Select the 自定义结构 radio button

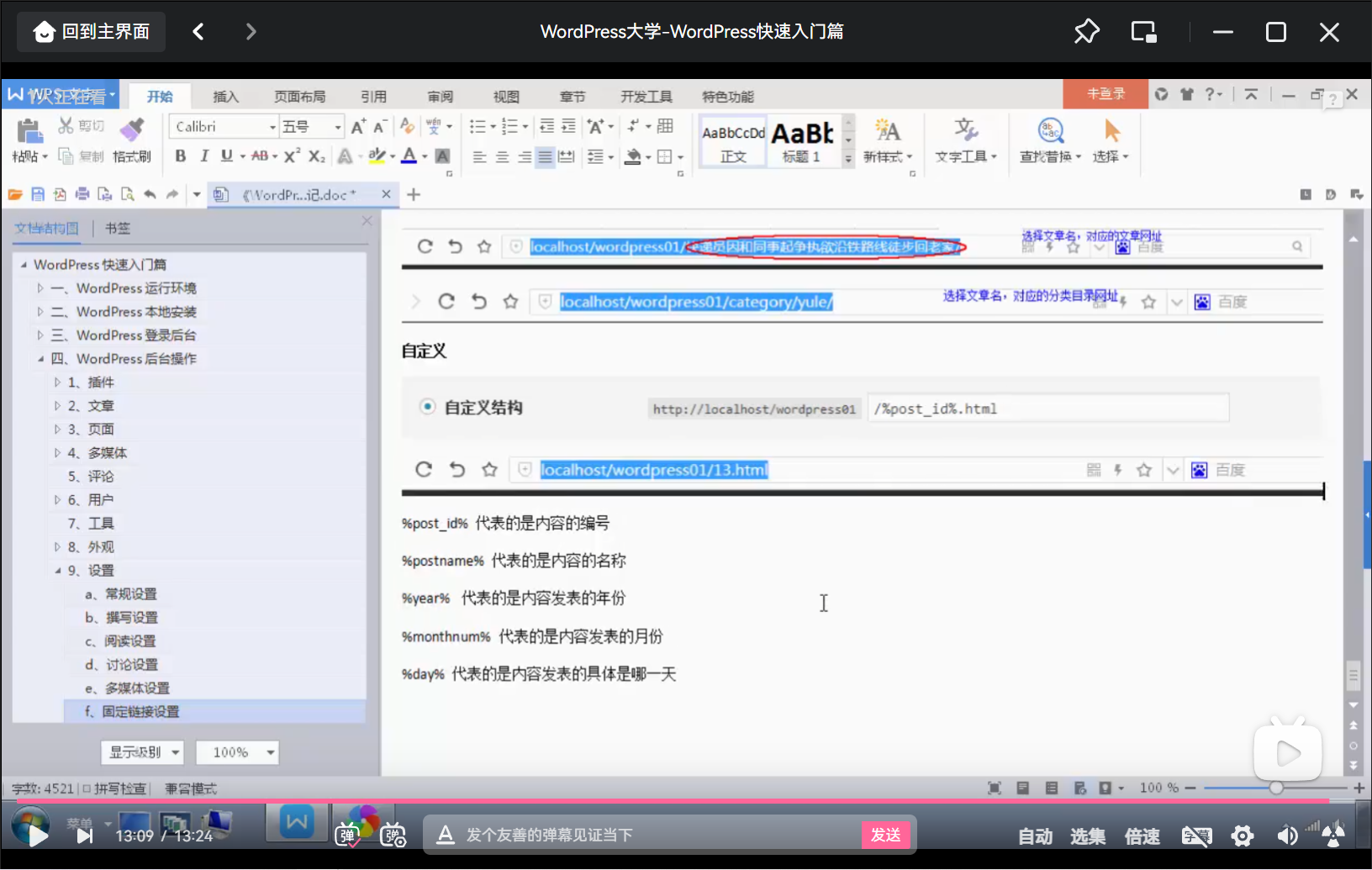pos(427,407)
